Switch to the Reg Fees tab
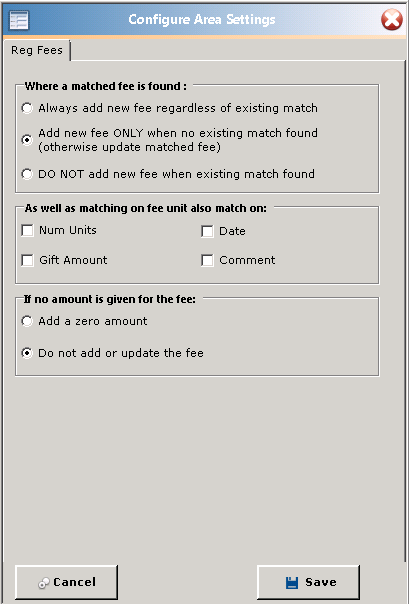409x604 pixels. click(x=37, y=50)
